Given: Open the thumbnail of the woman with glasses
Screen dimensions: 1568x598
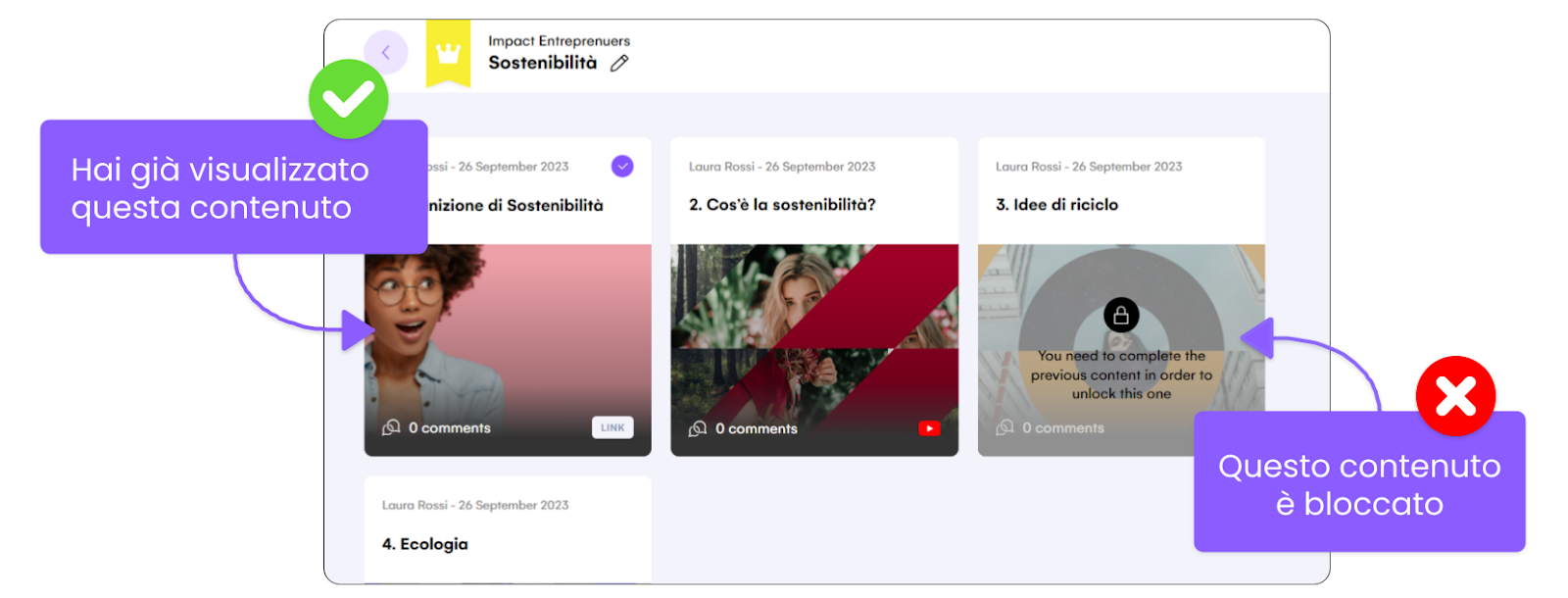Looking at the screenshot, I should [508, 350].
